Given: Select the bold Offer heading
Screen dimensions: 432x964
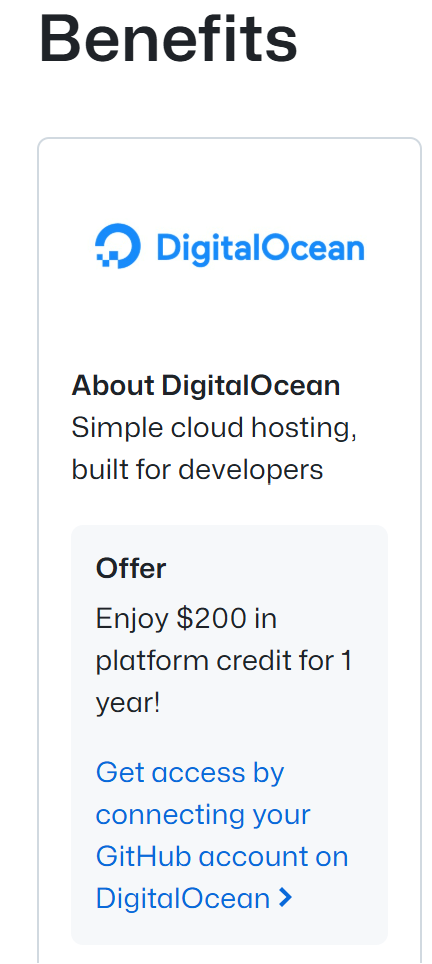Looking at the screenshot, I should 131,568.
